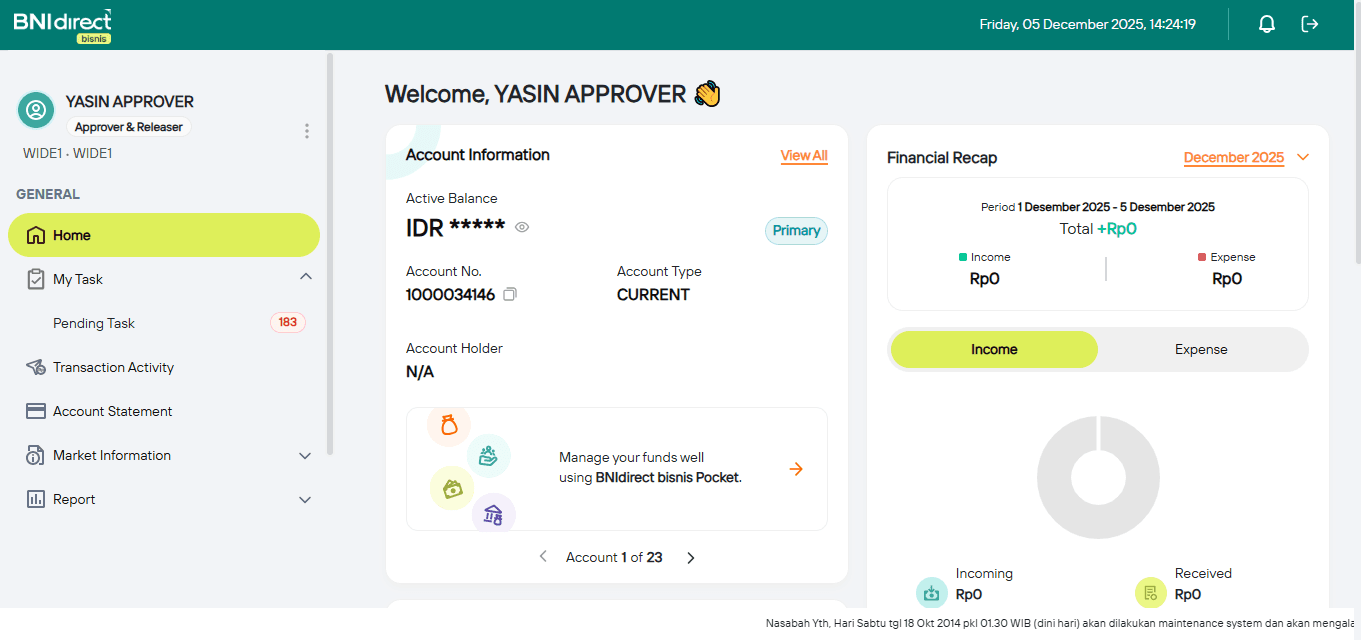
Task: Click the Account Statement card icon
Action: pyautogui.click(x=36, y=411)
